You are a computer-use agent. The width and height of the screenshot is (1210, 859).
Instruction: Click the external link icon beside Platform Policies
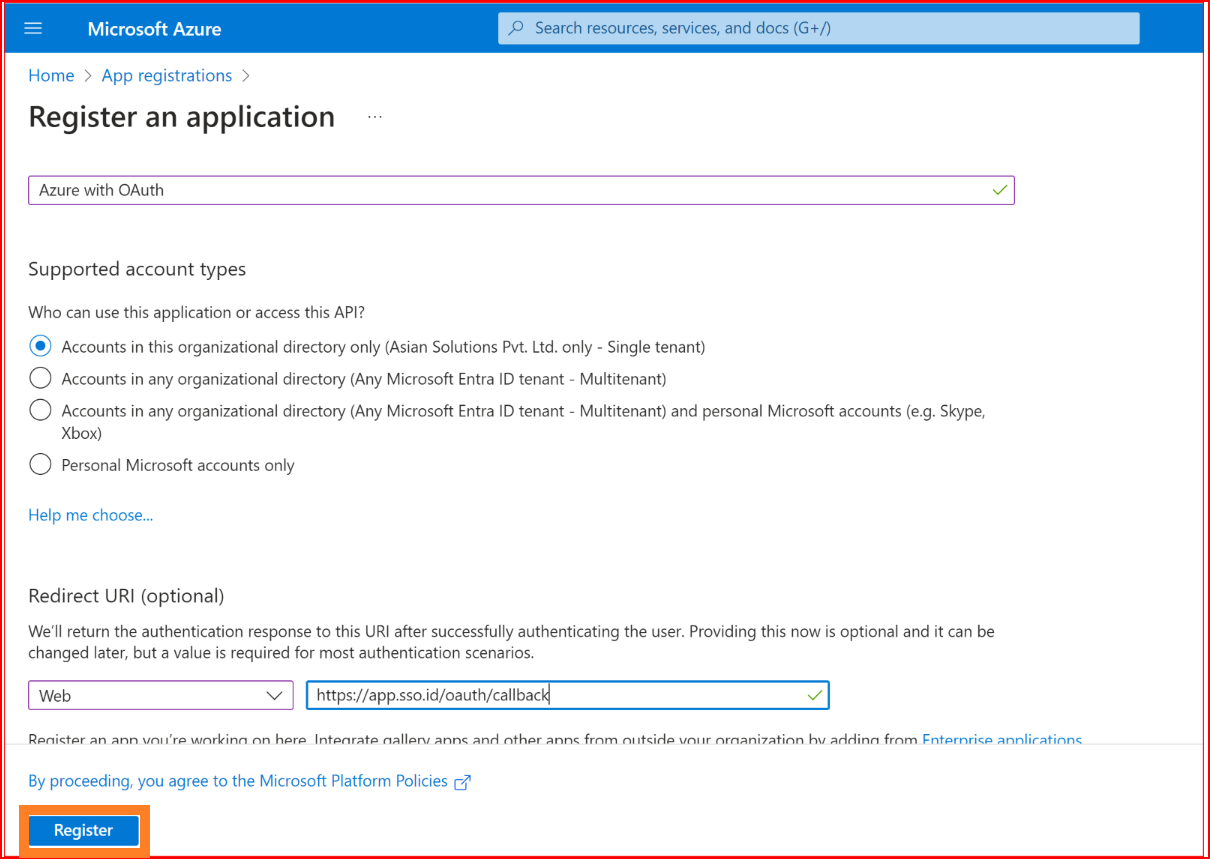[462, 783]
